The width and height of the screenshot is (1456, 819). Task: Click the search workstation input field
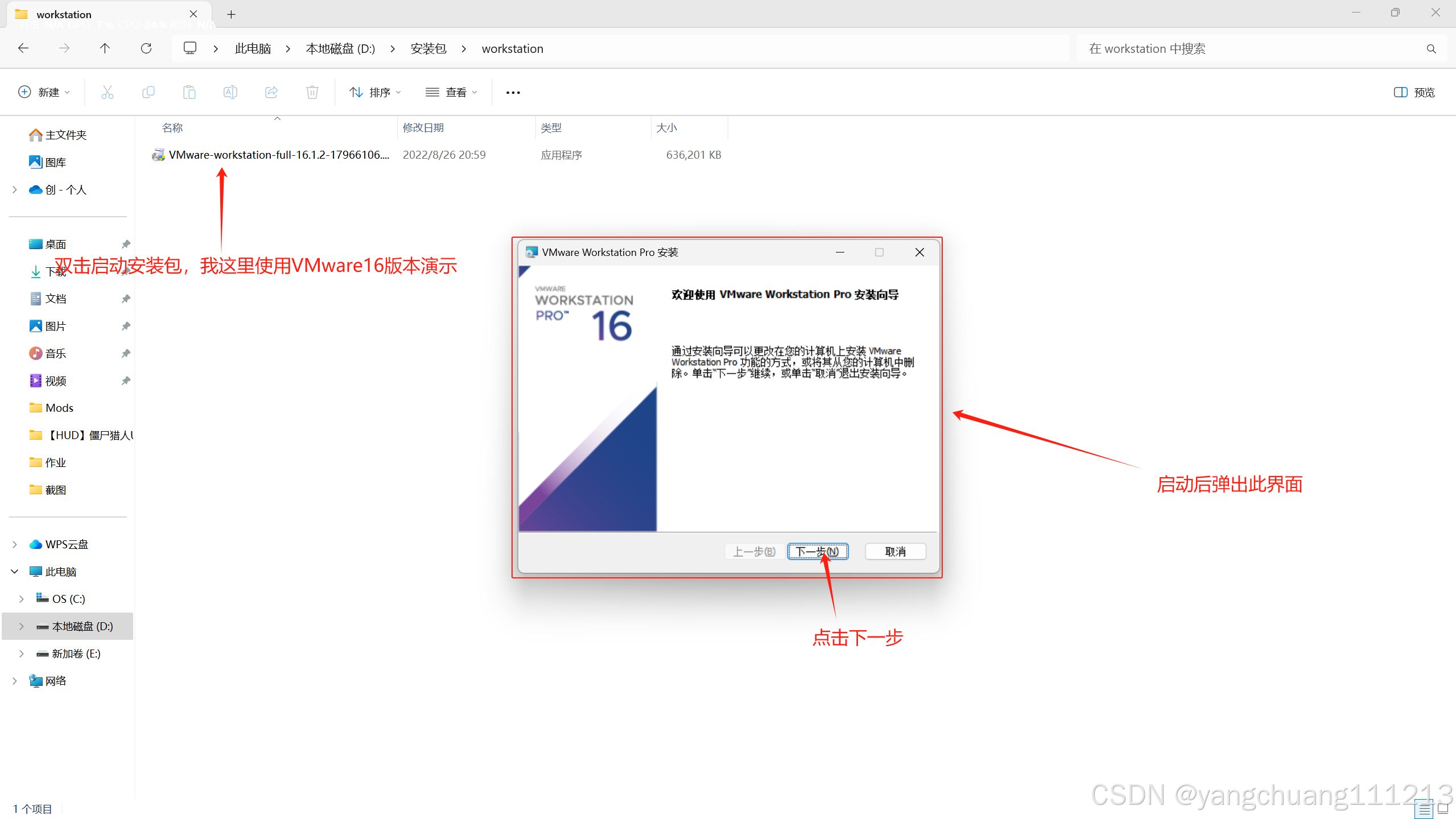pyautogui.click(x=1252, y=49)
